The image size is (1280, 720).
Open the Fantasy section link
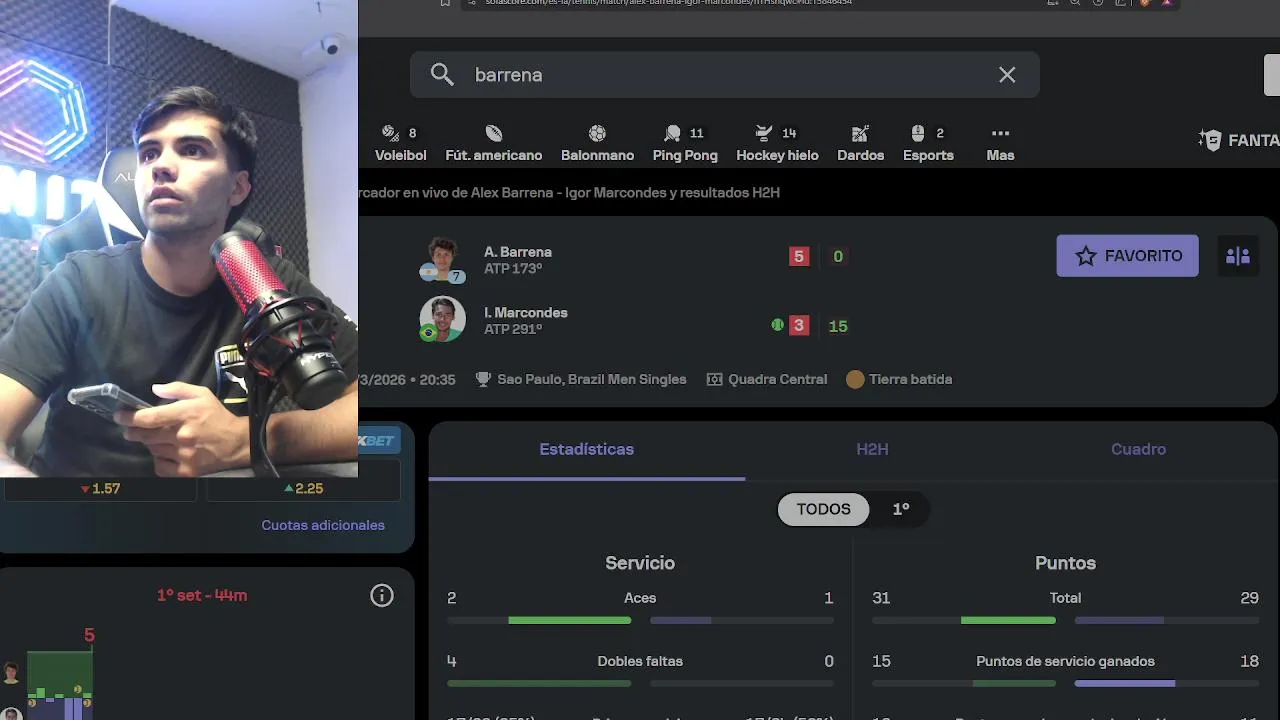tap(1240, 140)
